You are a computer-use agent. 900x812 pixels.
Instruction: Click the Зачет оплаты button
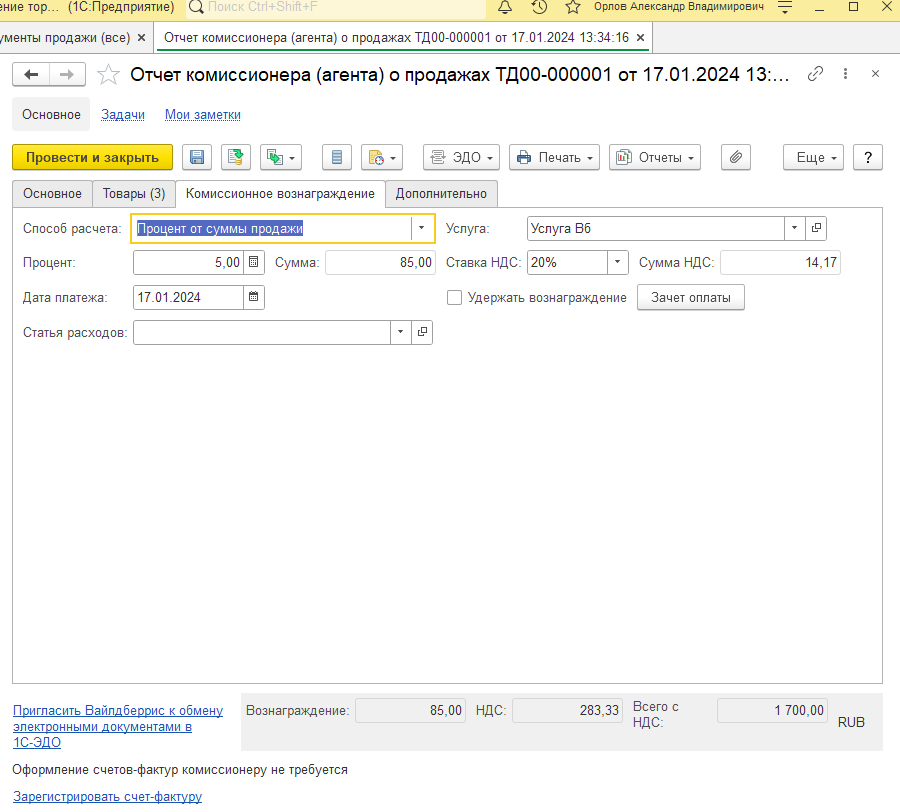tap(690, 297)
